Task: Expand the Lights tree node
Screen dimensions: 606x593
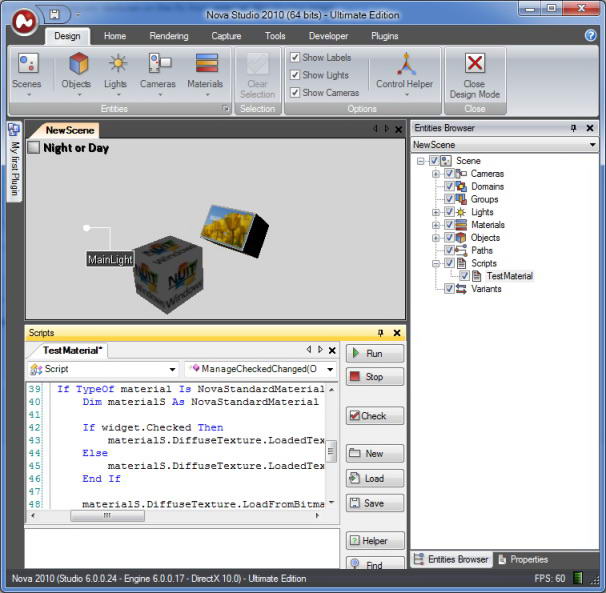Action: [x=436, y=212]
